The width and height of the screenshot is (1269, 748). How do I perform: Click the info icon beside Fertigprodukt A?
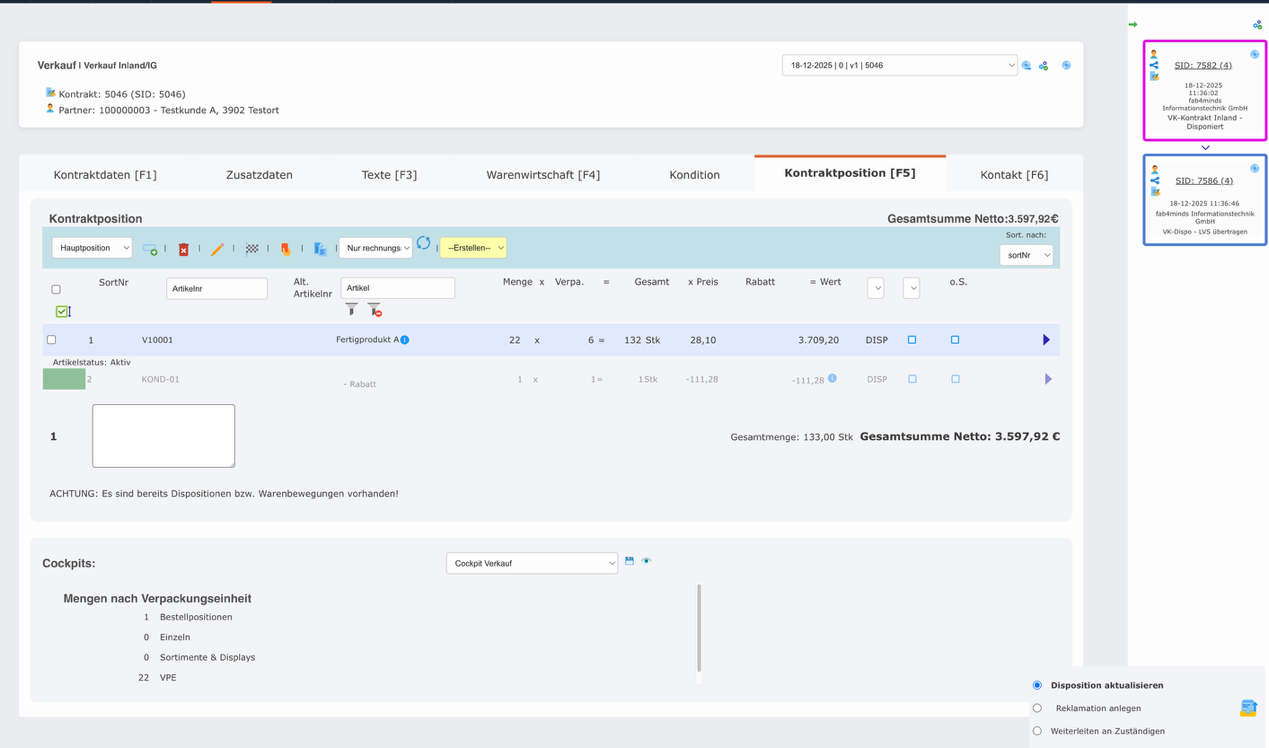pyautogui.click(x=405, y=340)
